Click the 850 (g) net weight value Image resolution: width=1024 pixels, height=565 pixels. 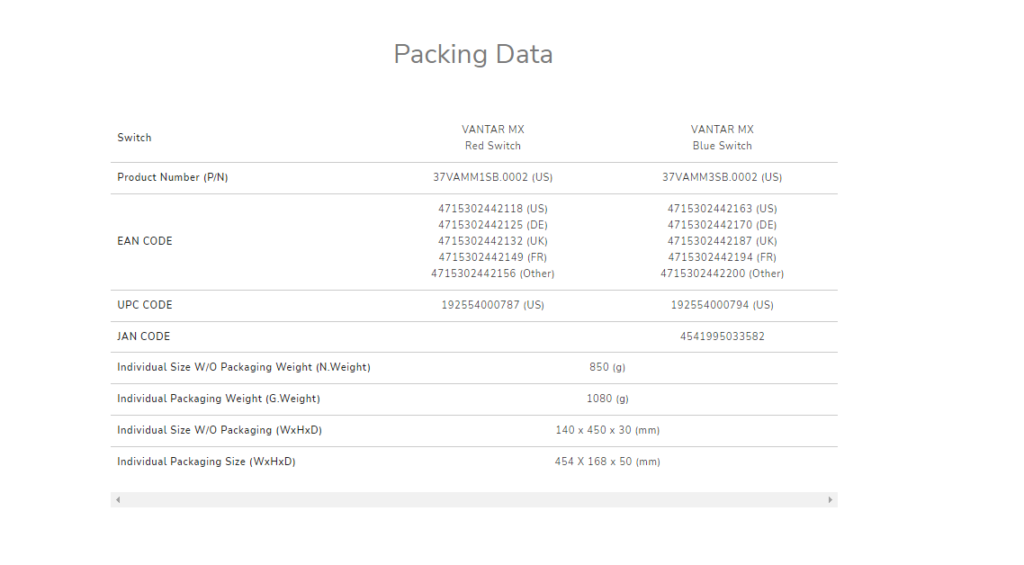click(x=607, y=367)
